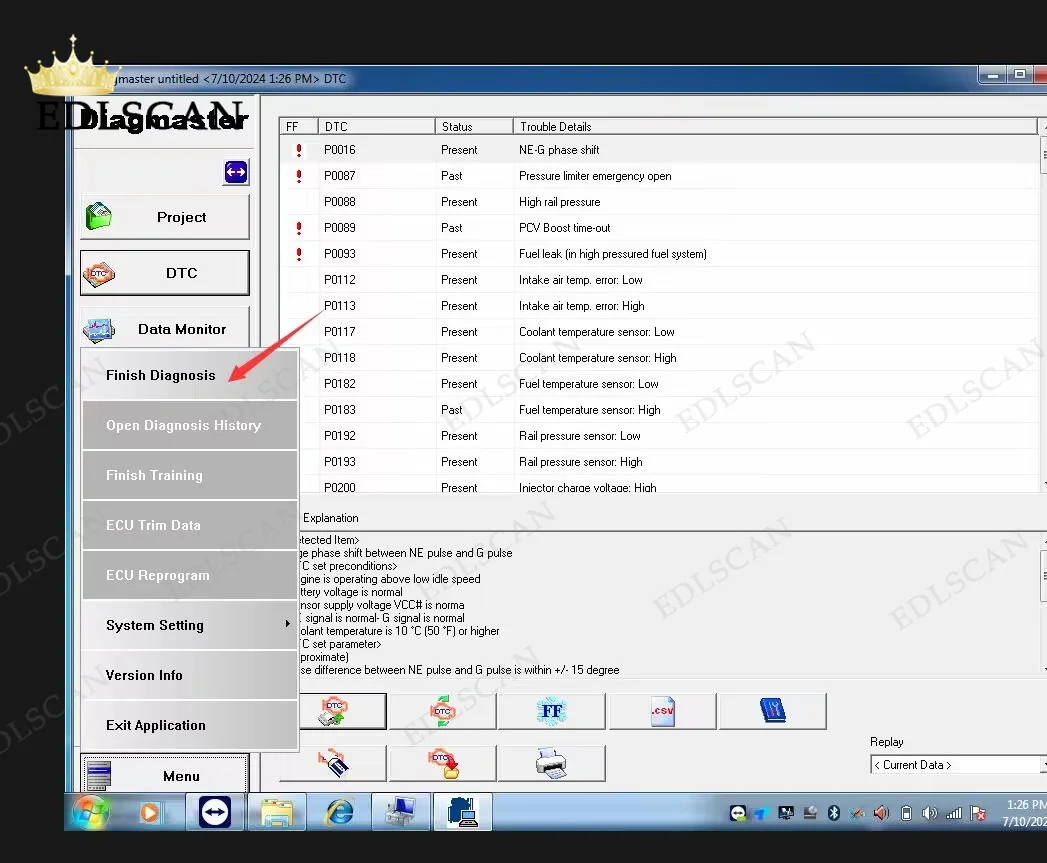Image resolution: width=1047 pixels, height=863 pixels.
Task: Open the Data Monitor view
Action: click(x=165, y=329)
